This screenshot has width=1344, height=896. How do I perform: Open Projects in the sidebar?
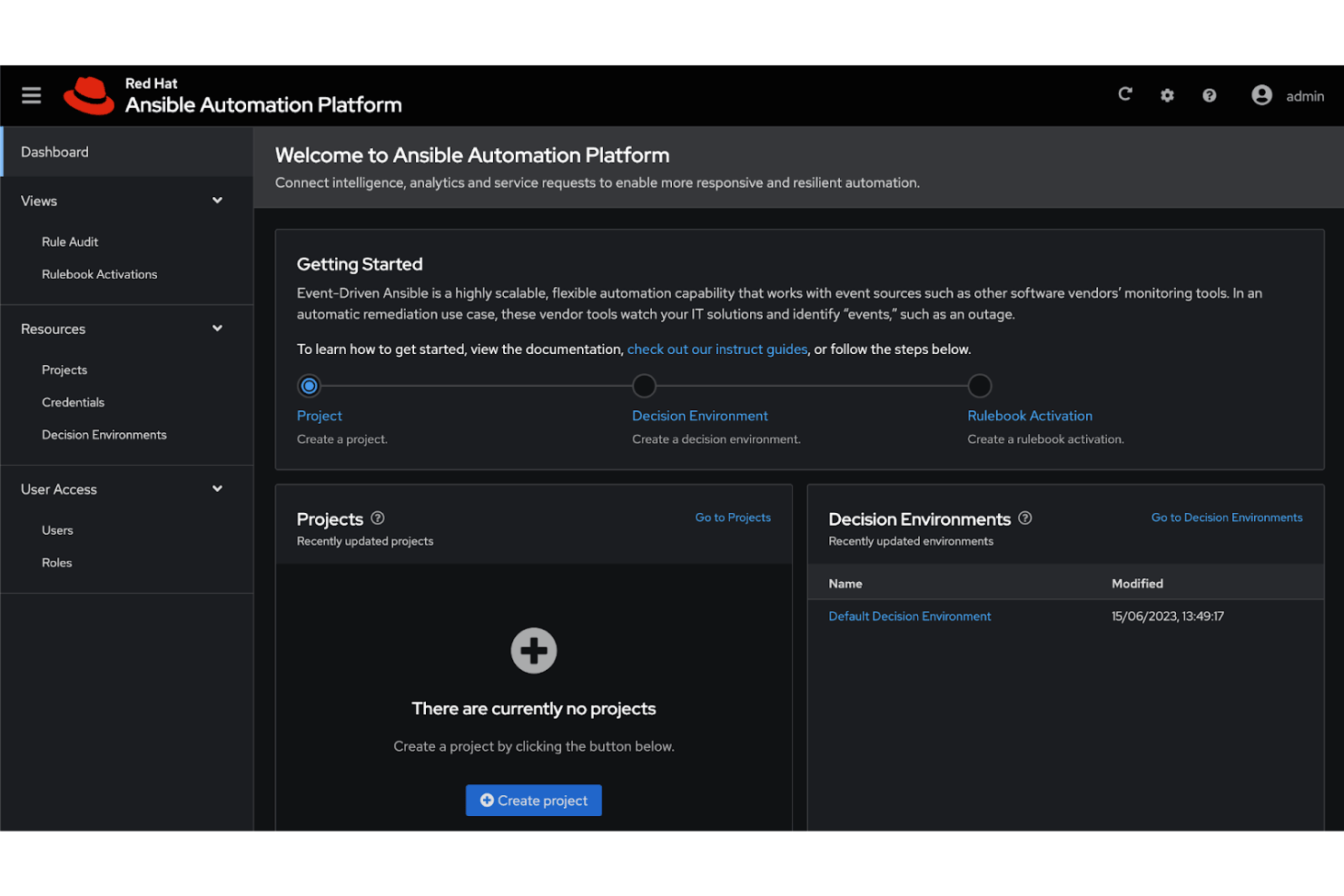(x=64, y=369)
